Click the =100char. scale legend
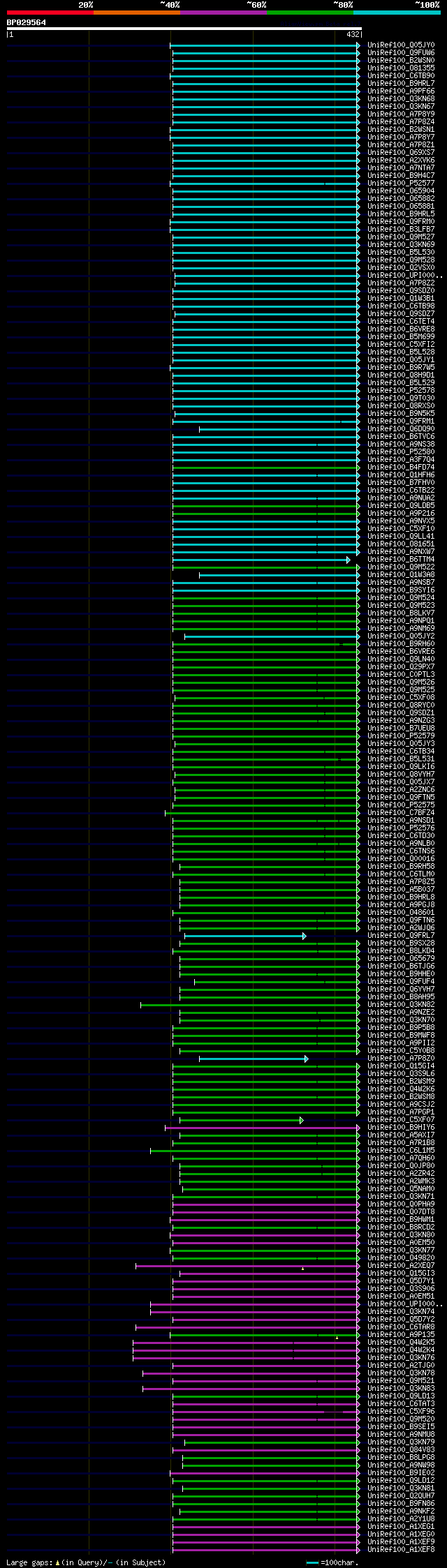The image size is (447, 1568). coord(332,1562)
